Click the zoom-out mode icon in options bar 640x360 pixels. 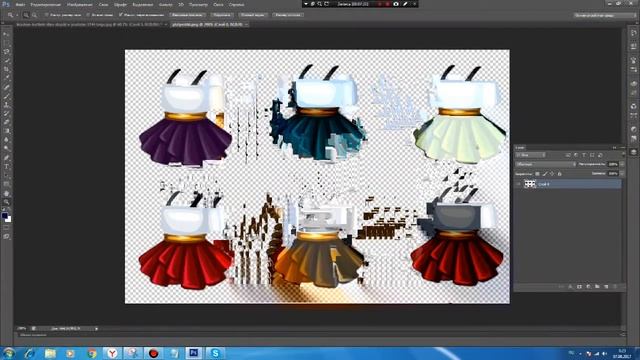pos(34,15)
